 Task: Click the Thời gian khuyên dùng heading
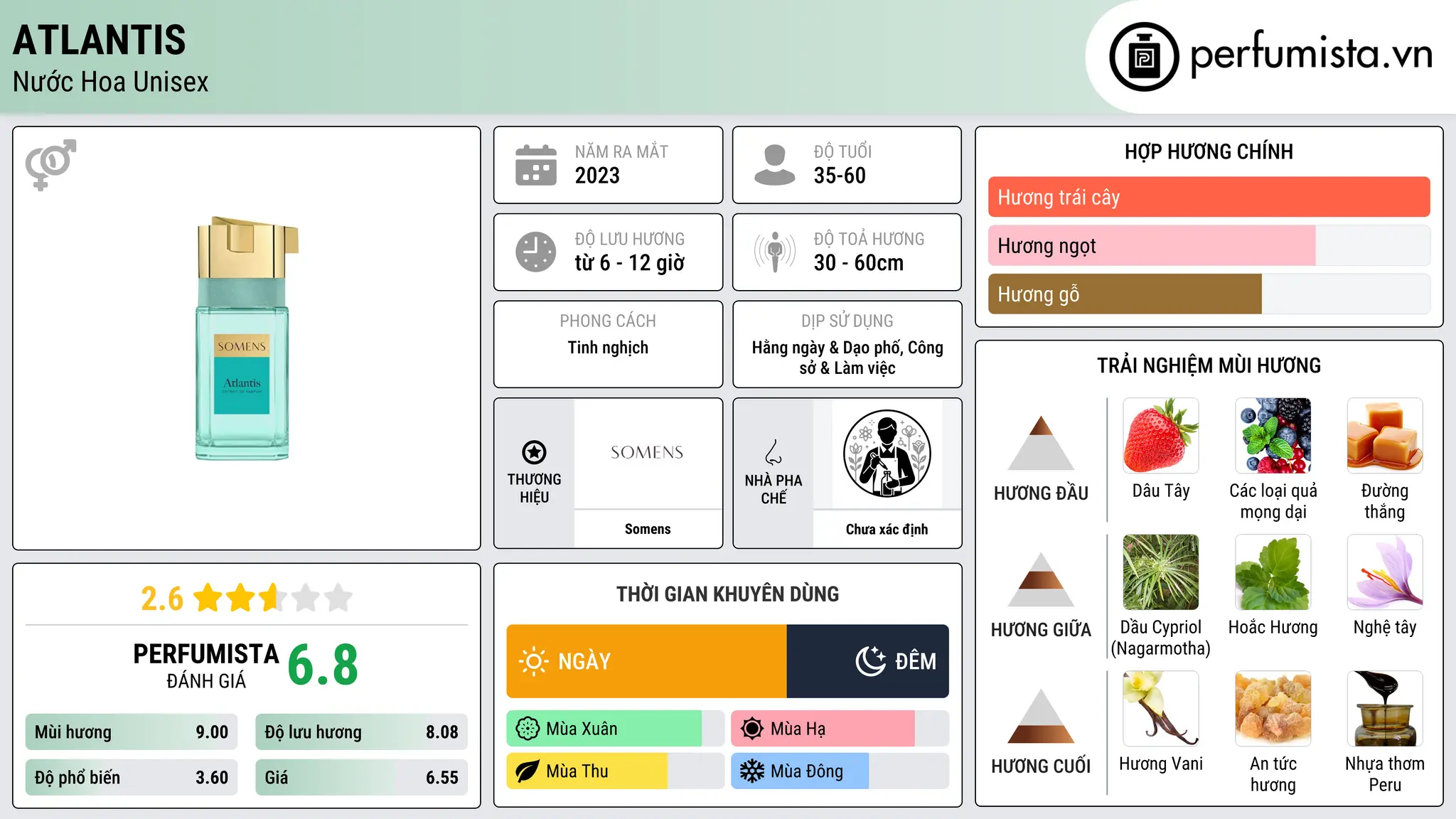click(x=727, y=594)
